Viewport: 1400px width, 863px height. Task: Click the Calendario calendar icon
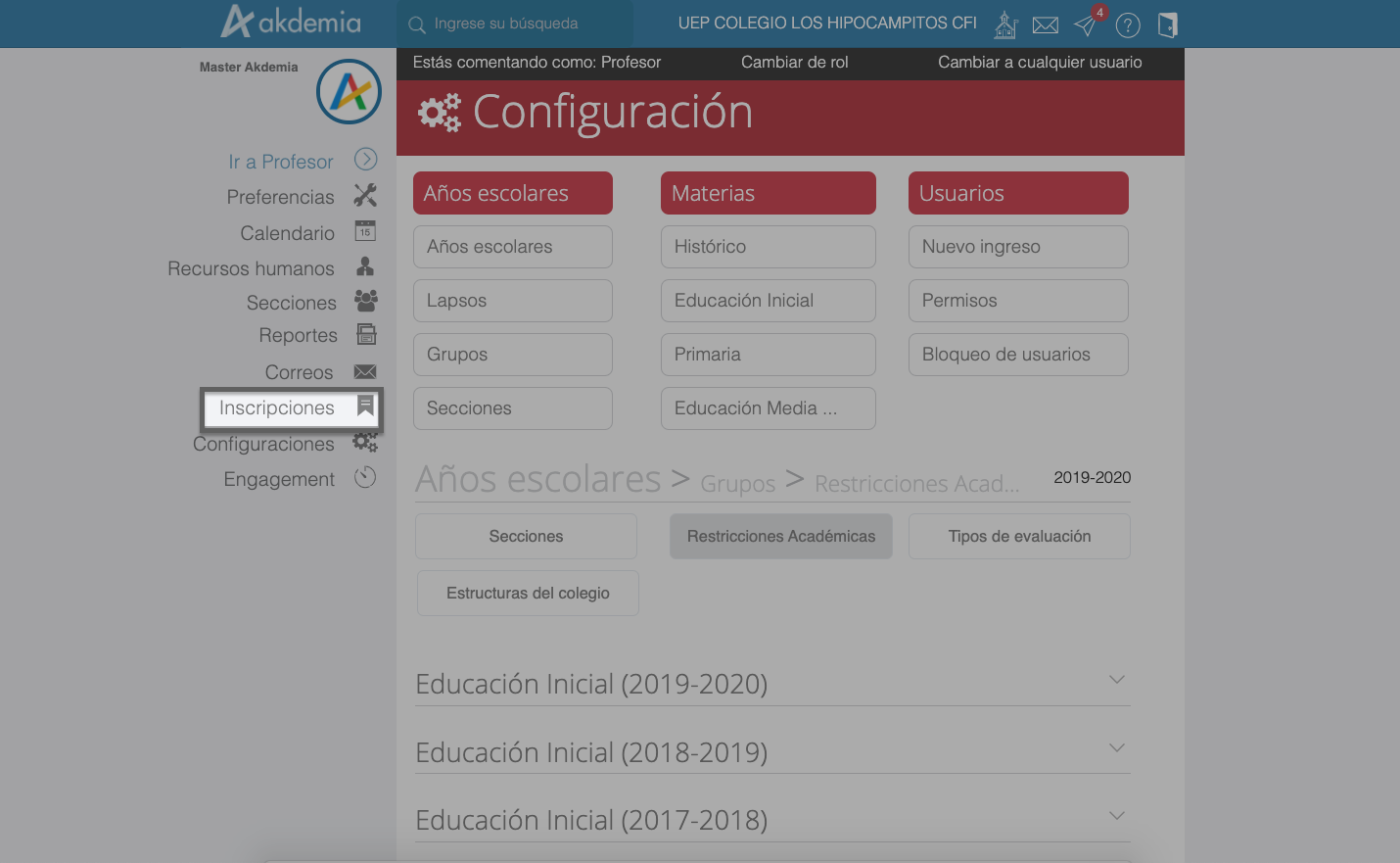(x=365, y=231)
